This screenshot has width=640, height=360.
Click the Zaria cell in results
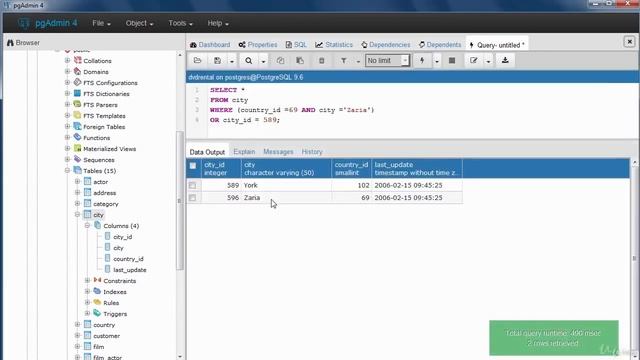(286, 198)
